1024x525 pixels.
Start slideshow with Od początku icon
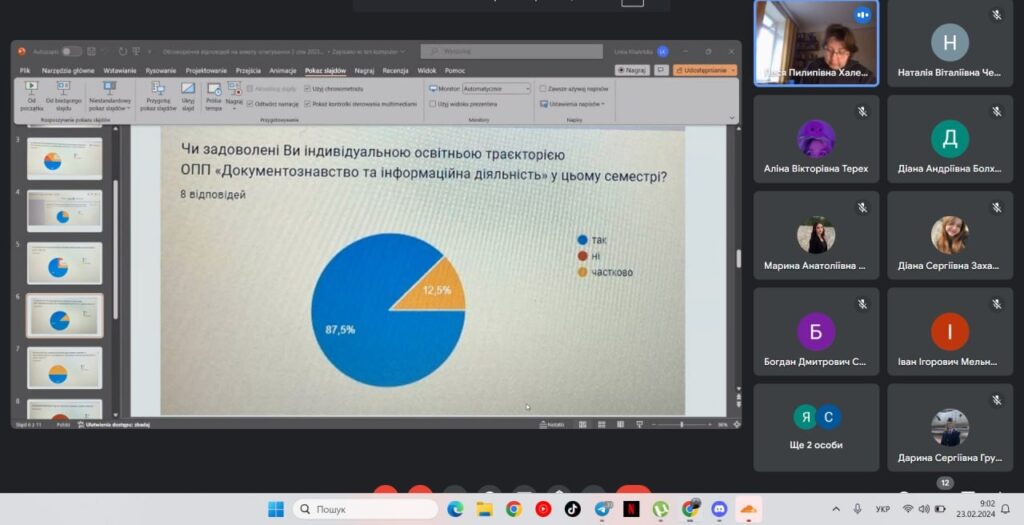coord(31,93)
